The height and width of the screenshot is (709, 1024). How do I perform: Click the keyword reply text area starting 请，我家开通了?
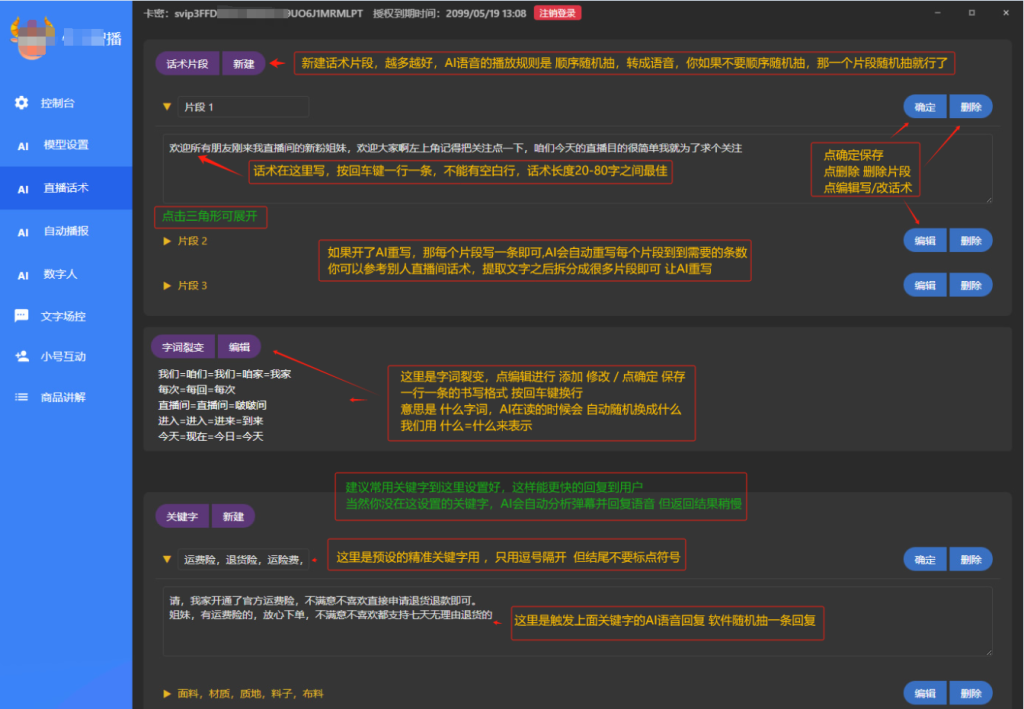tap(577, 621)
